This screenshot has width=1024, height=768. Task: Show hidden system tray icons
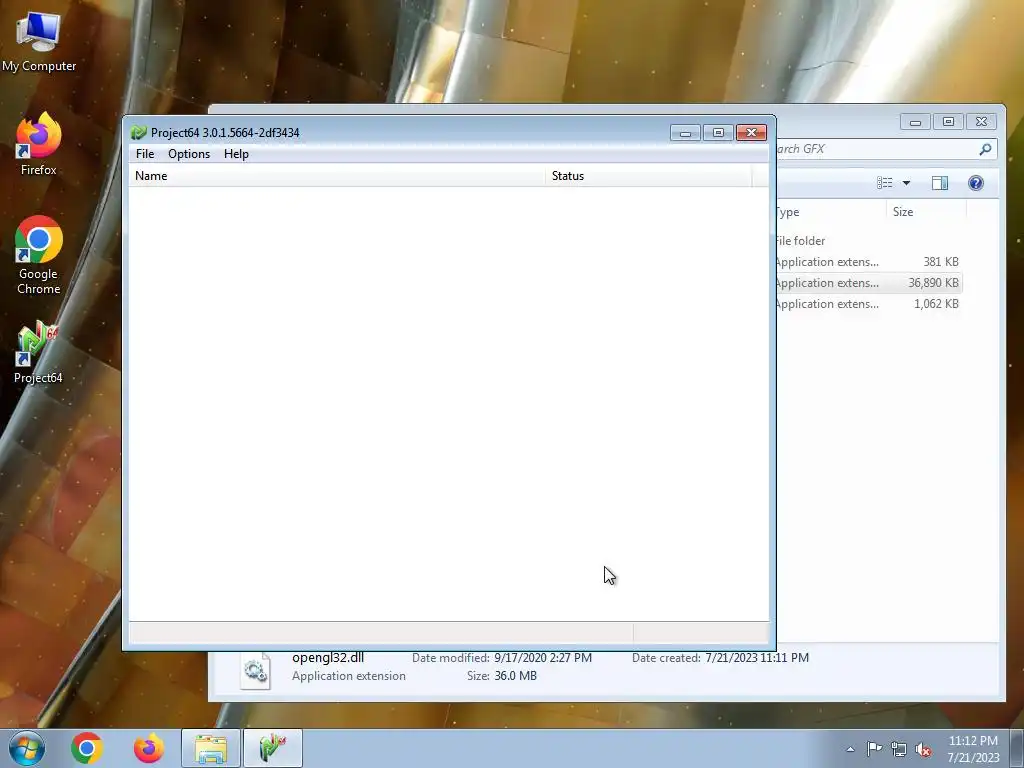point(850,749)
